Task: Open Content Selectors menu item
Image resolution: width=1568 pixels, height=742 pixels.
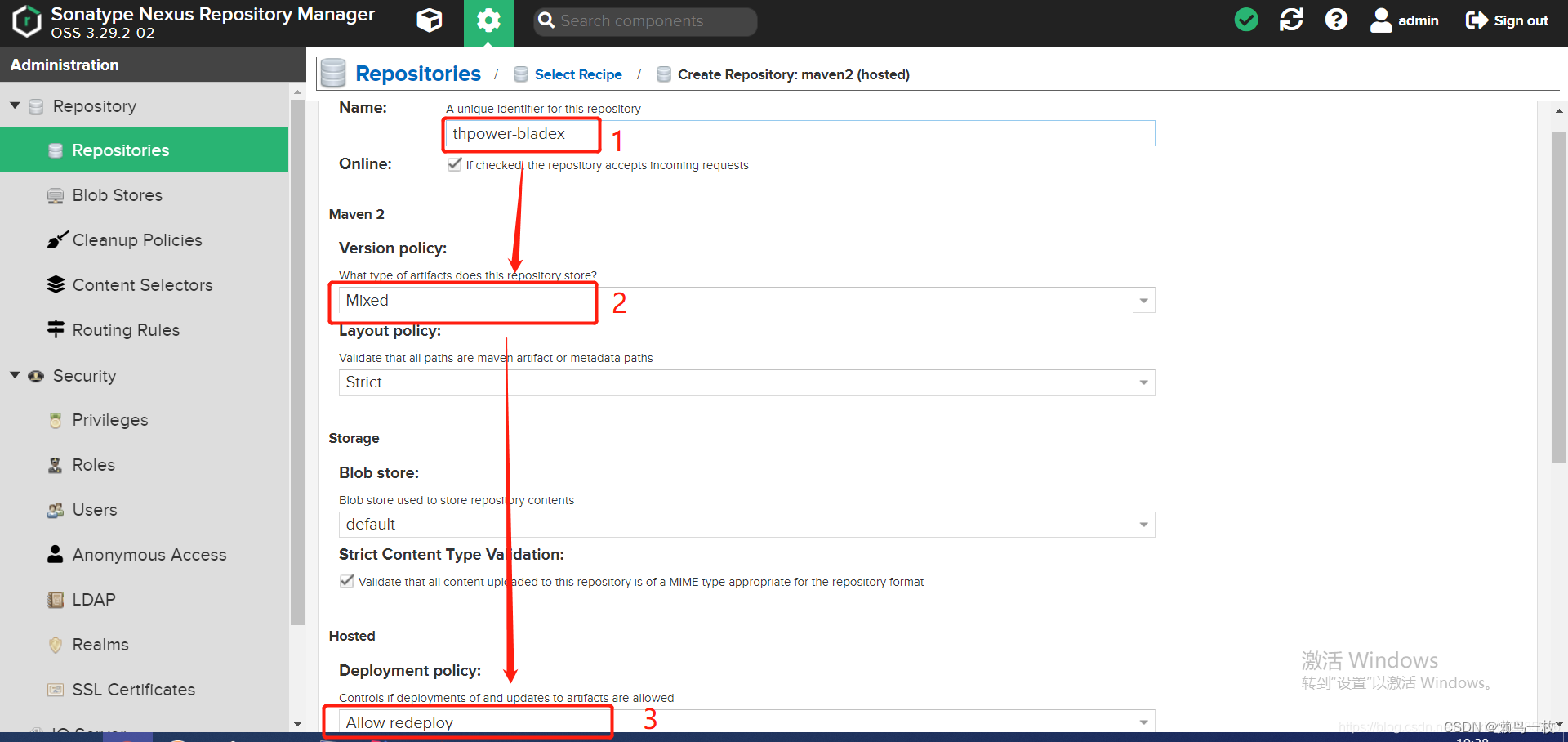Action: coord(144,285)
